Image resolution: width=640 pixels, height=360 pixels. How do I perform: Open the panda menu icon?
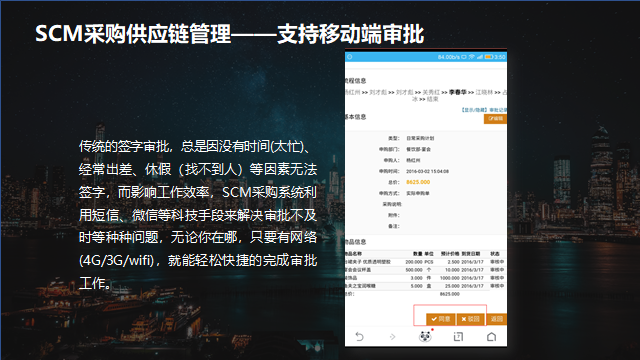coord(425,336)
